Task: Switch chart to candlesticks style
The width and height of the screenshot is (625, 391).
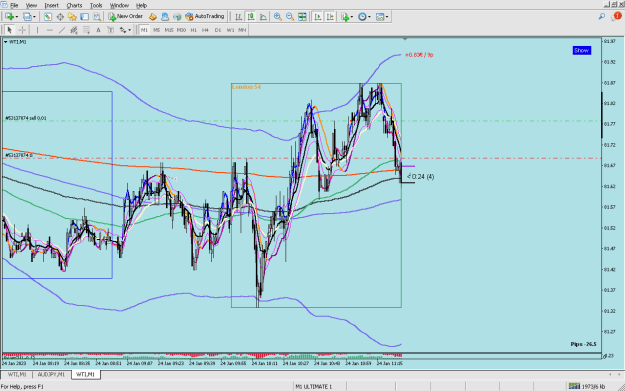Action: pos(251,17)
